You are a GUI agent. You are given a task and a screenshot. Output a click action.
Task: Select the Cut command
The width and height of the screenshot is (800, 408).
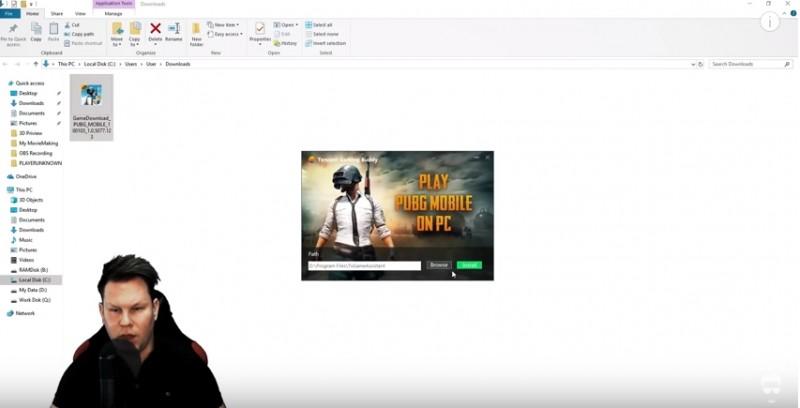(72, 24)
